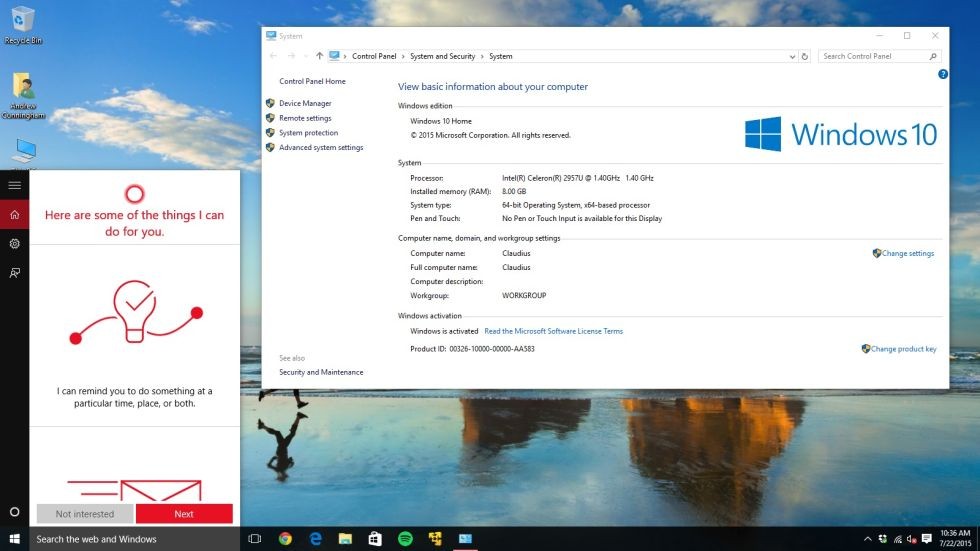The height and width of the screenshot is (551, 980).
Task: Open Cortana hamburger menu
Action: [14, 185]
